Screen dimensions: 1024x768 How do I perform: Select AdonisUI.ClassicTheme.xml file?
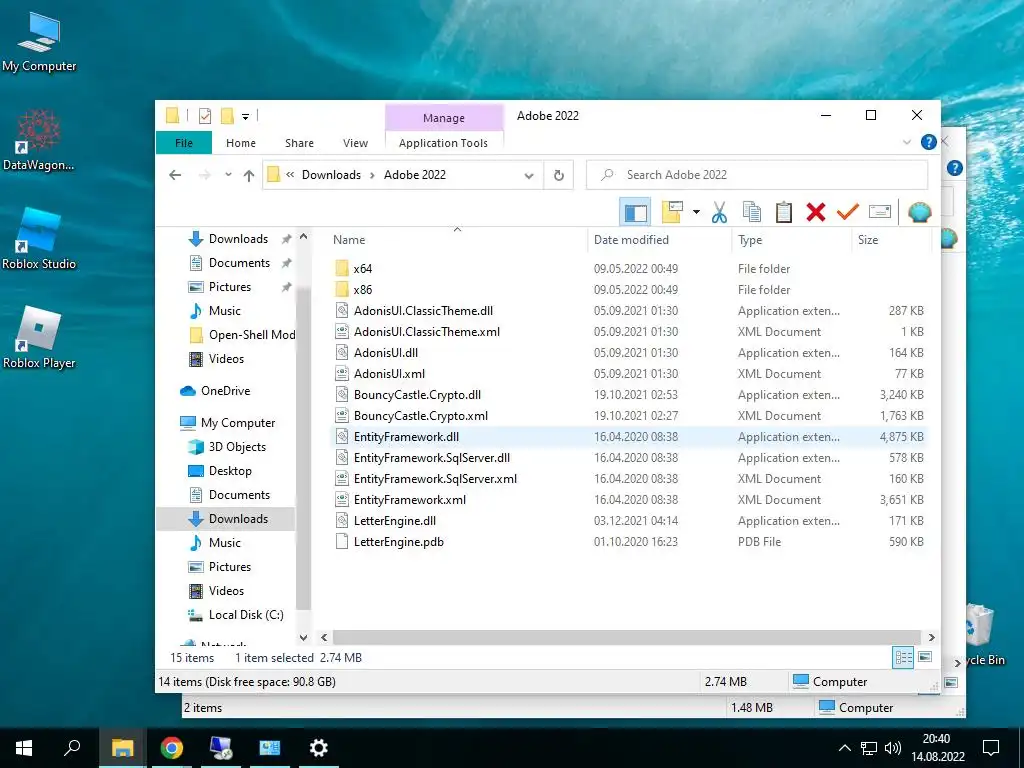[426, 332]
